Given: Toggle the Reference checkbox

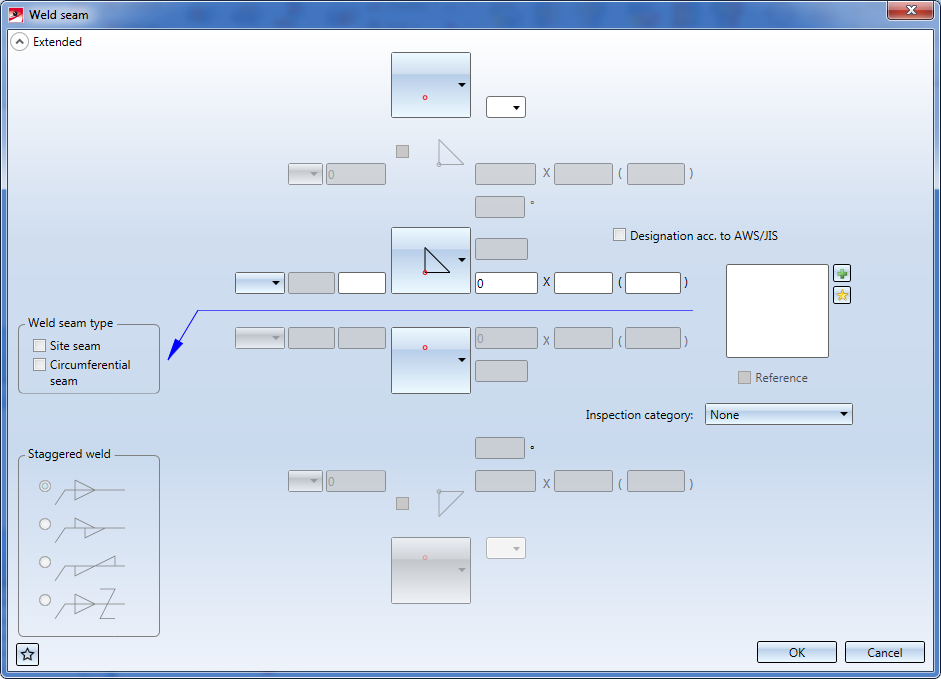Looking at the screenshot, I should pos(744,378).
